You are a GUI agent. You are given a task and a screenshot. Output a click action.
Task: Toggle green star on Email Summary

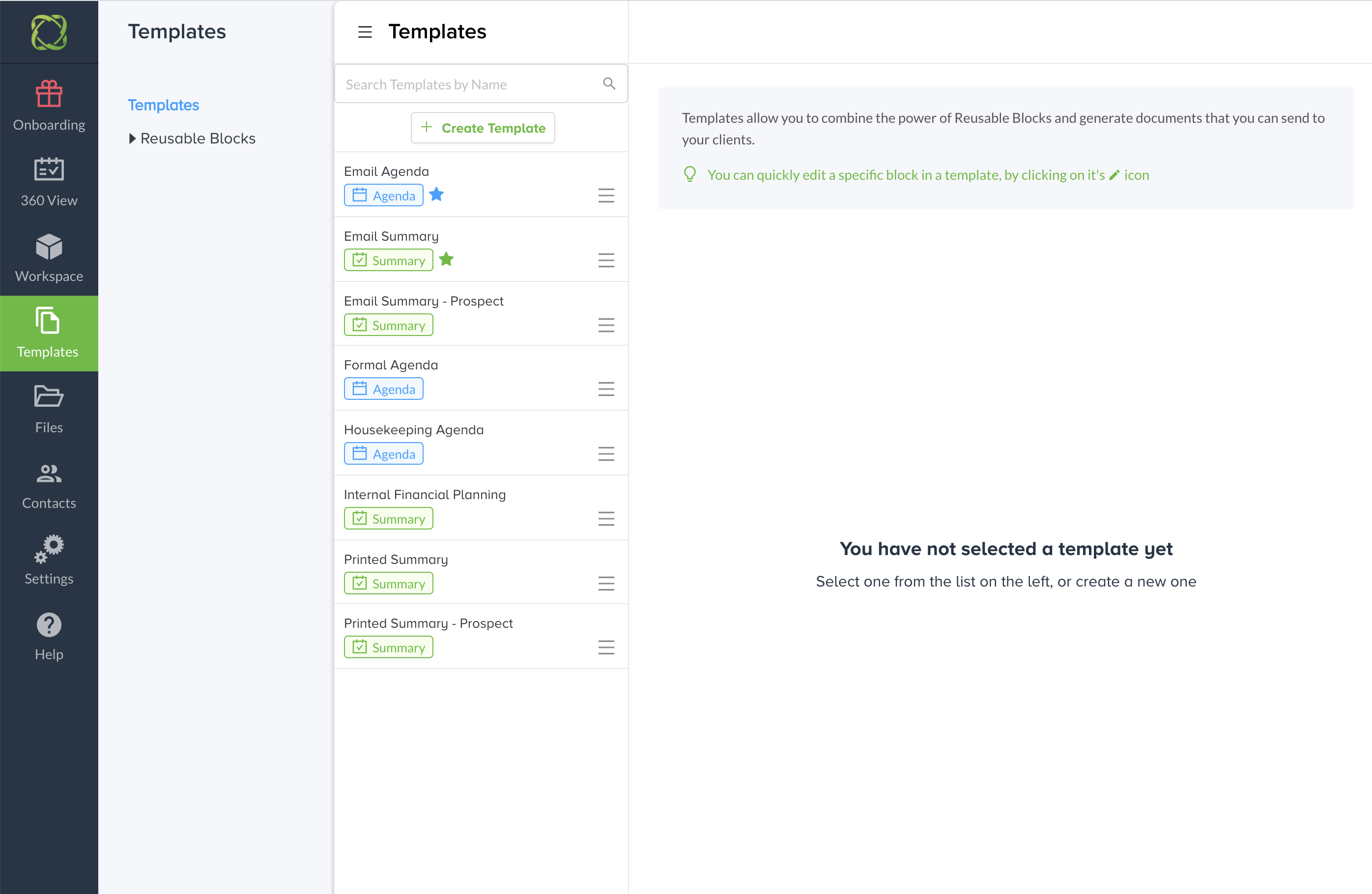click(446, 259)
